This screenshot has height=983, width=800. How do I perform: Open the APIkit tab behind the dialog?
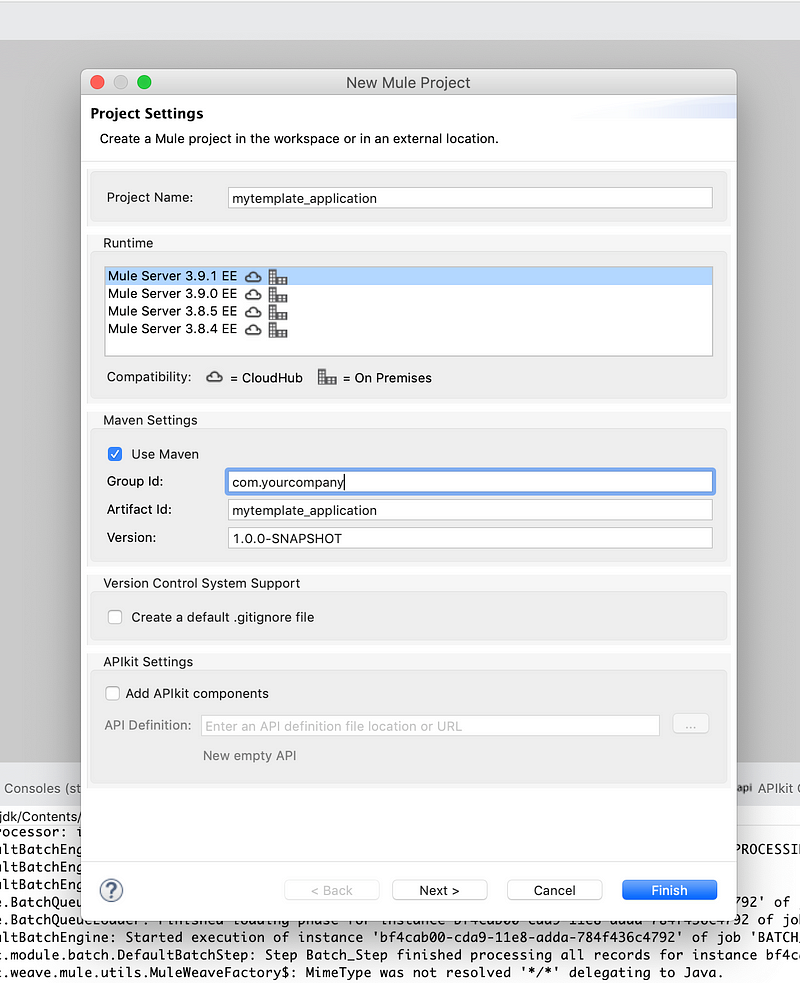pos(769,788)
